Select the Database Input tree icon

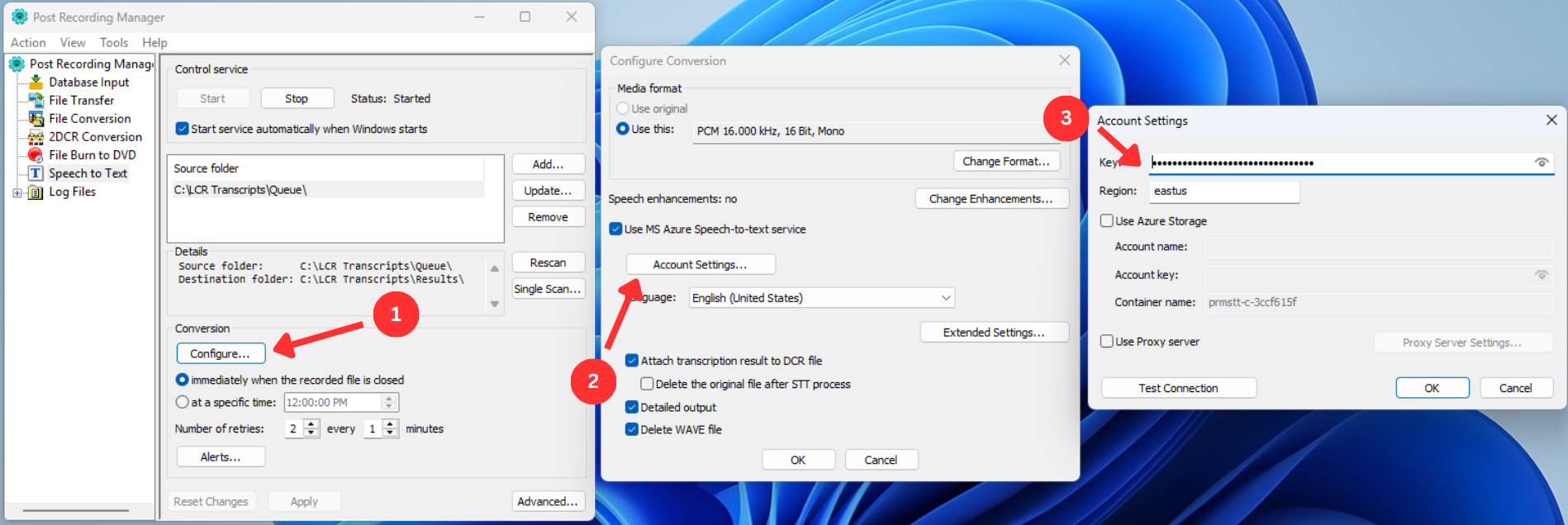(x=36, y=82)
